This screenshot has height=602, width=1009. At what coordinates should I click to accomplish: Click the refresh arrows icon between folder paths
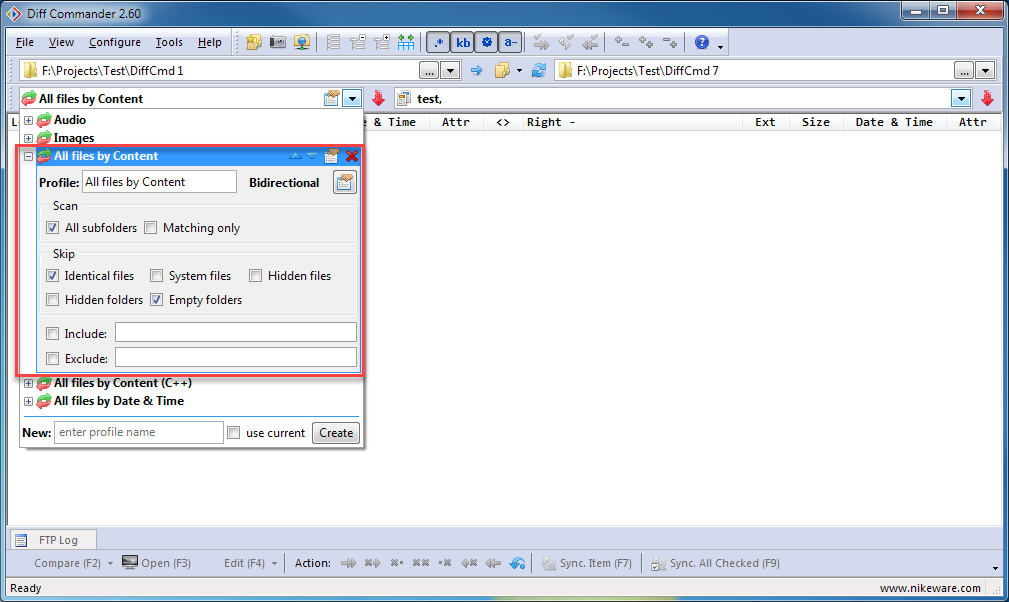point(540,70)
